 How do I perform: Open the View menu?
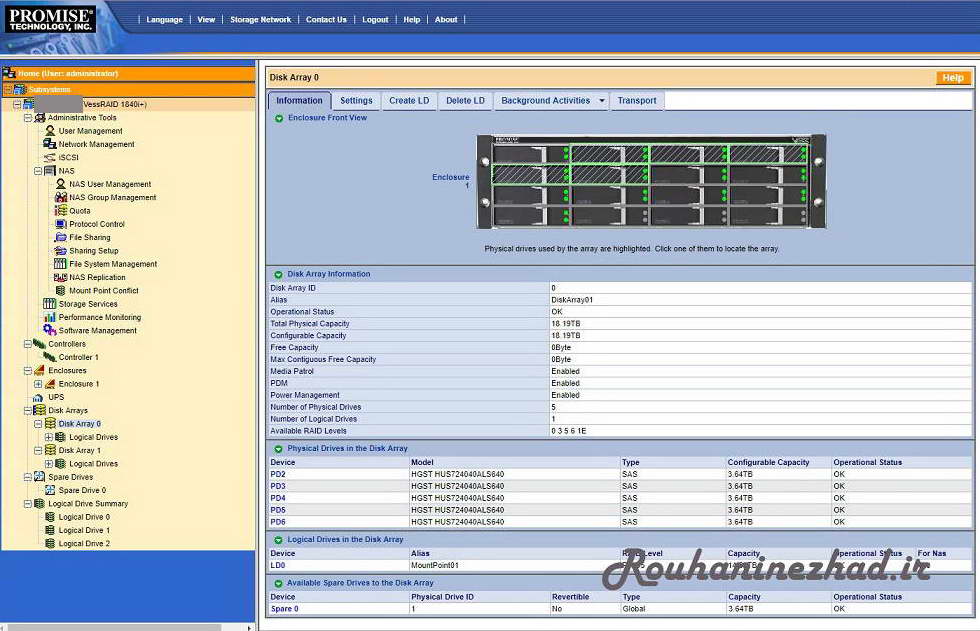[206, 19]
